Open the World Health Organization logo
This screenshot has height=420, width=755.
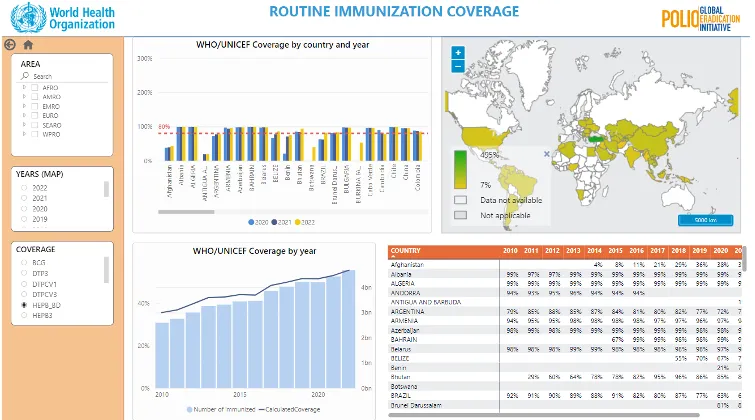[63, 18]
